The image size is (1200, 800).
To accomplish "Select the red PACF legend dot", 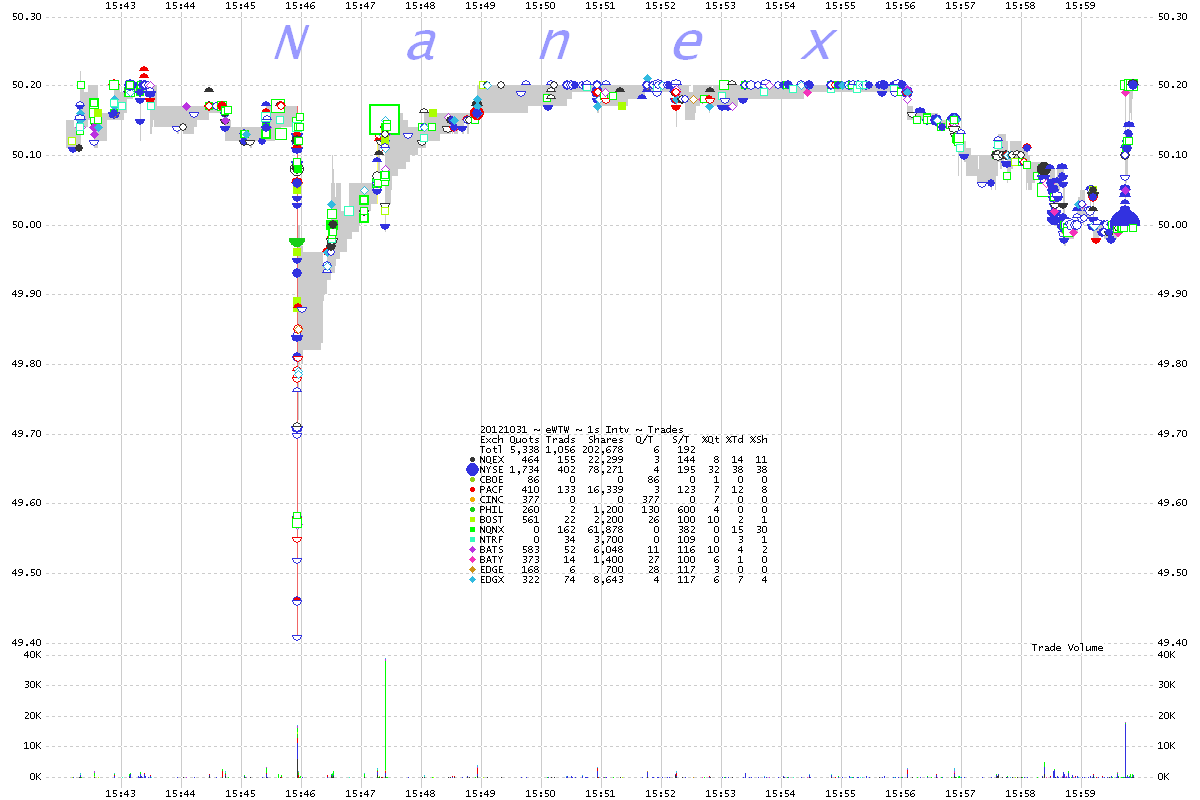I will 473,489.
